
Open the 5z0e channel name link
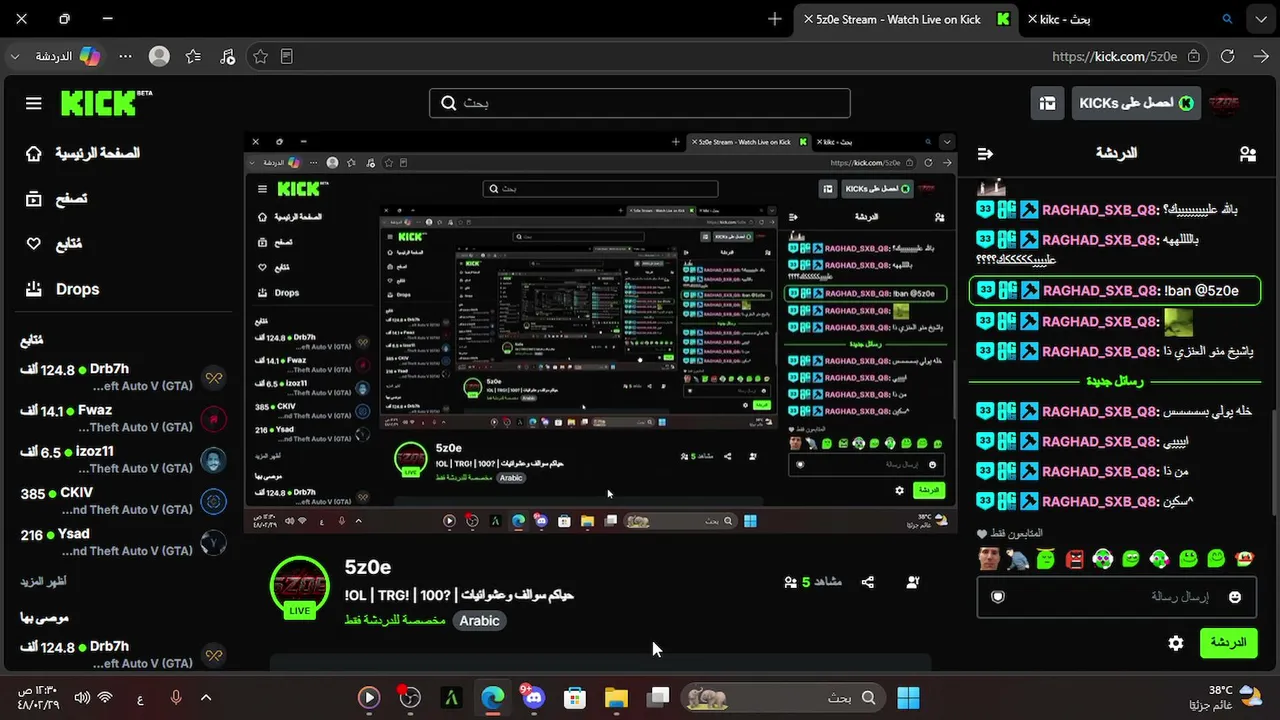point(368,568)
